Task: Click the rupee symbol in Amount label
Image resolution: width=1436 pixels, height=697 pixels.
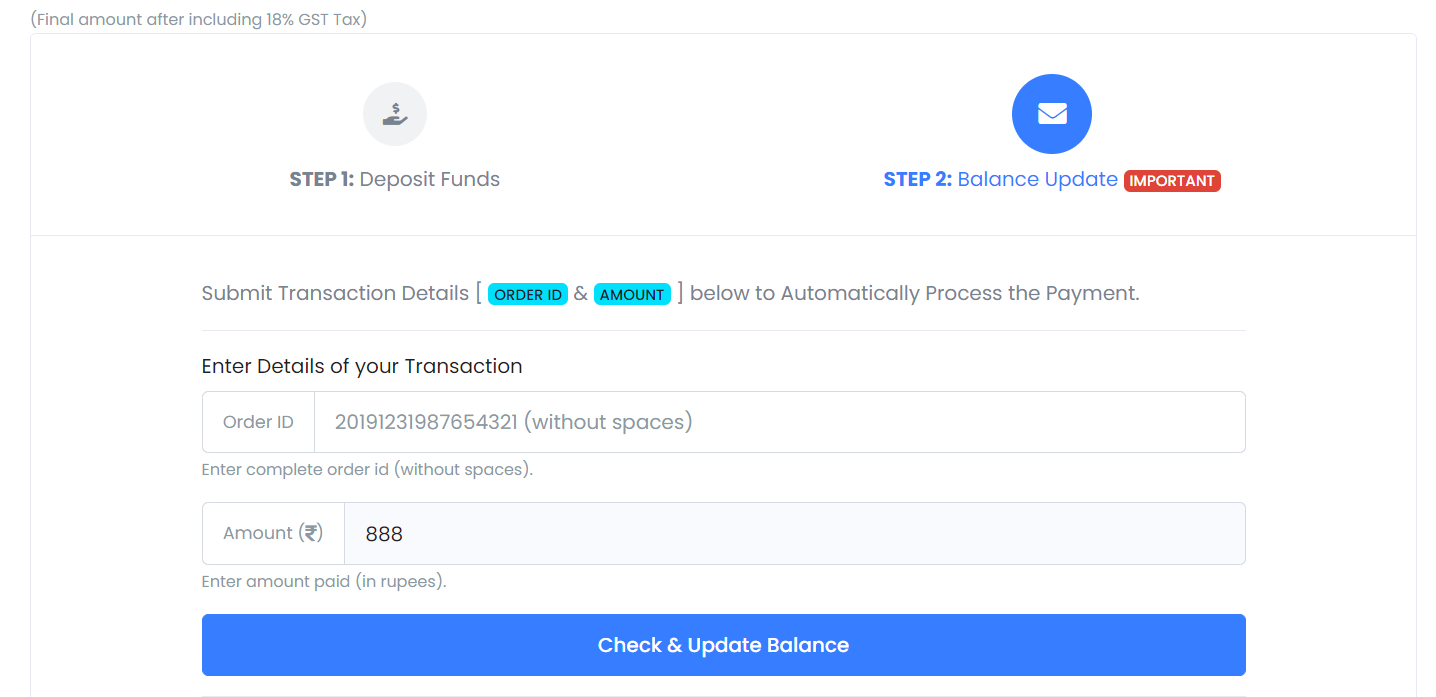Action: tap(313, 533)
